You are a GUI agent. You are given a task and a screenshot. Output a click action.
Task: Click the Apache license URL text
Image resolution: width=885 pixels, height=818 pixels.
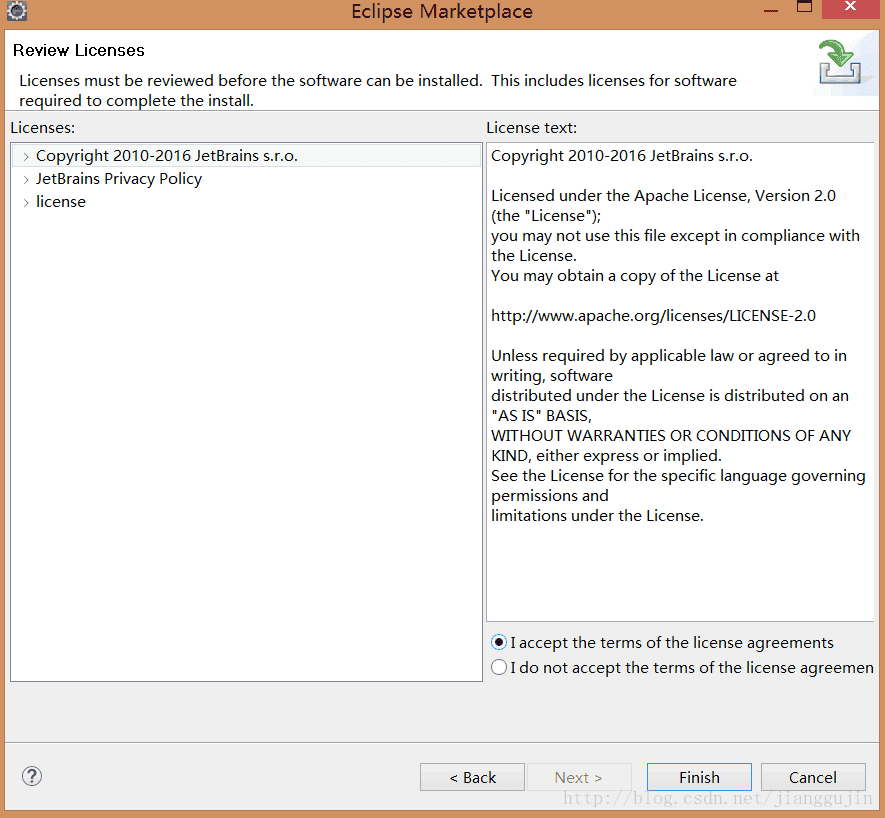tap(653, 316)
